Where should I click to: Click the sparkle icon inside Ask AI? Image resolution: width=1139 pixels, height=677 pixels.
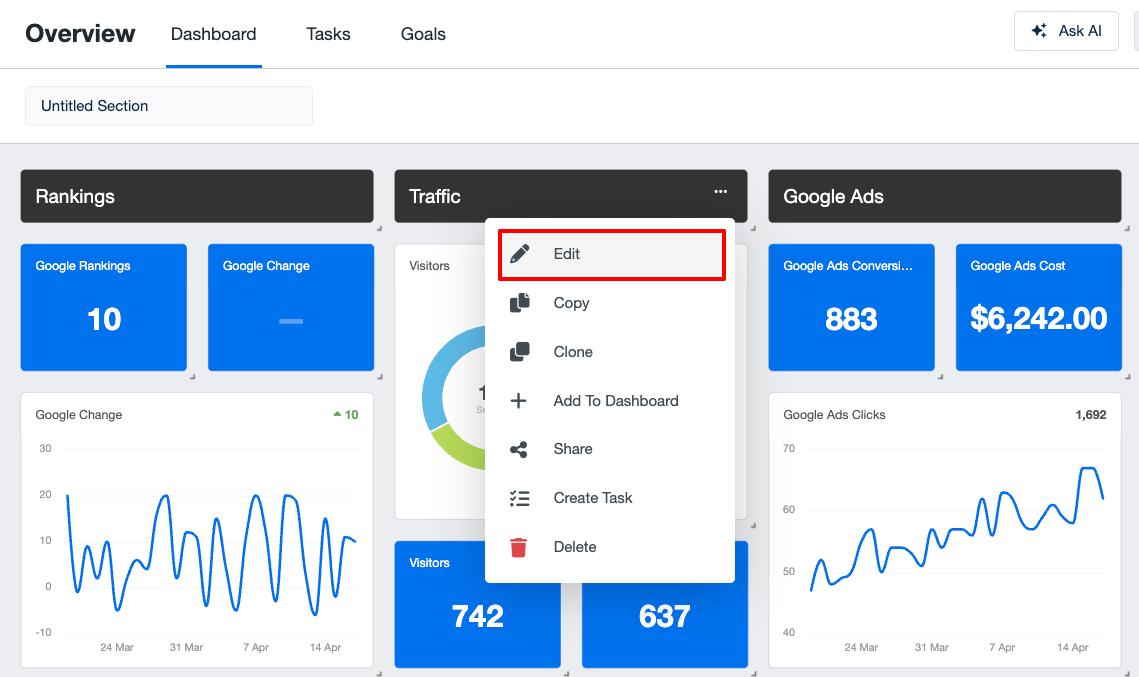1040,31
